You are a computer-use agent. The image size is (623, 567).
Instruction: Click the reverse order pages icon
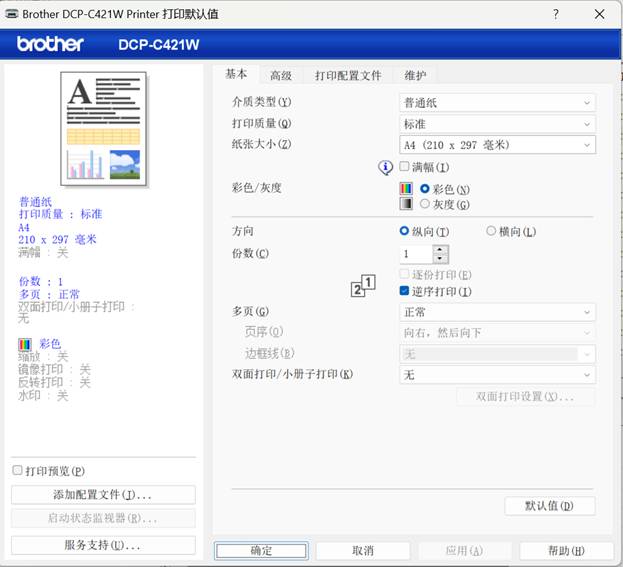[362, 286]
